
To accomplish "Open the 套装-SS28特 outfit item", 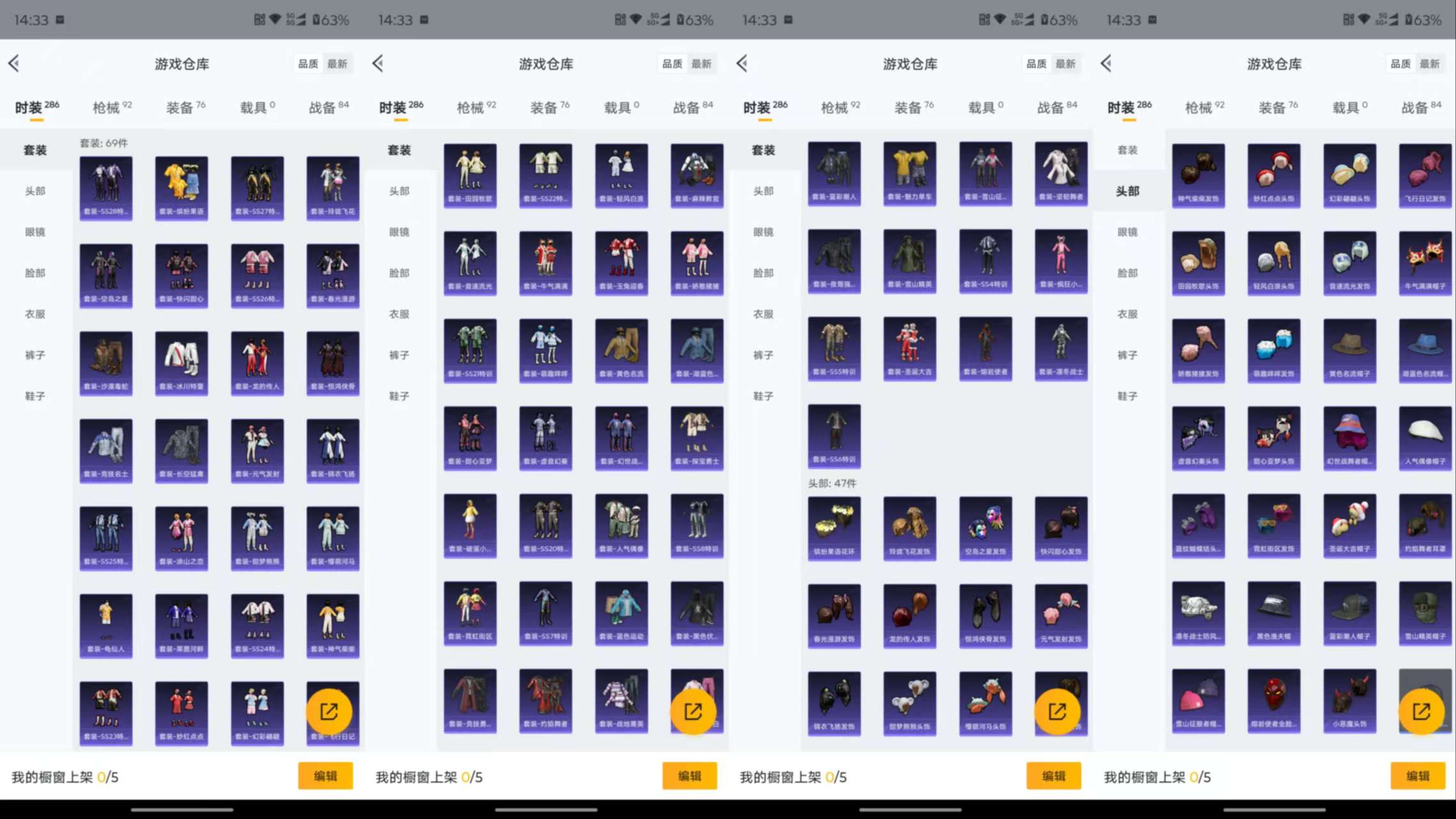I will tap(106, 187).
